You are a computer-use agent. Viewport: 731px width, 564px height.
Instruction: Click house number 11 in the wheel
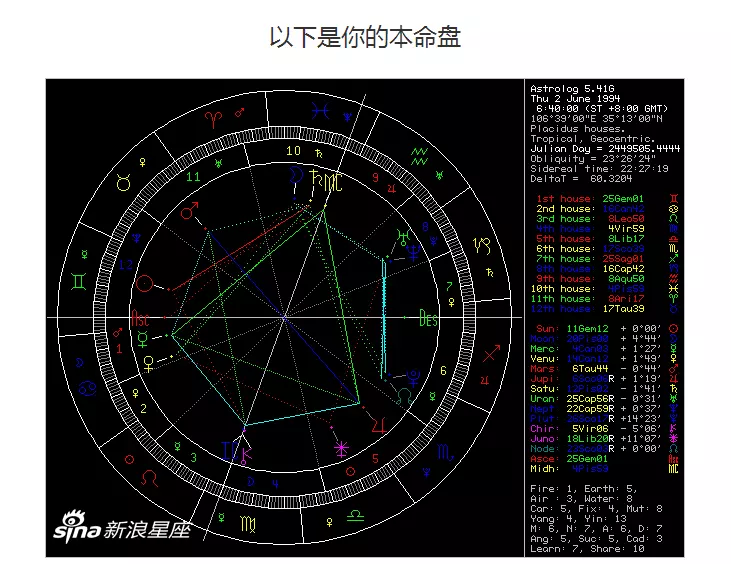193,177
